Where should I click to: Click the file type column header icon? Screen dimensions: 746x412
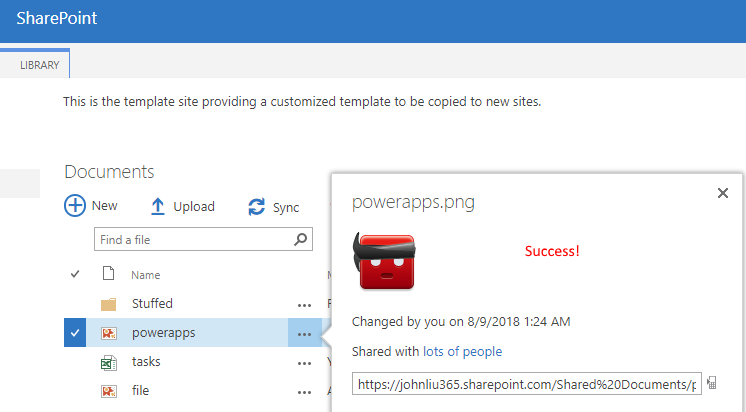pos(109,274)
